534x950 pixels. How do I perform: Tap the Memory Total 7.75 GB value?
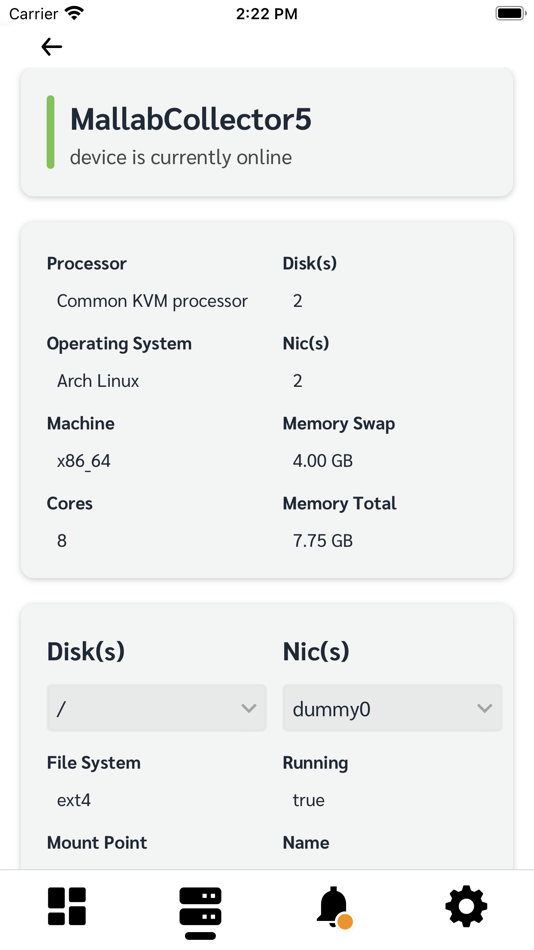click(322, 540)
